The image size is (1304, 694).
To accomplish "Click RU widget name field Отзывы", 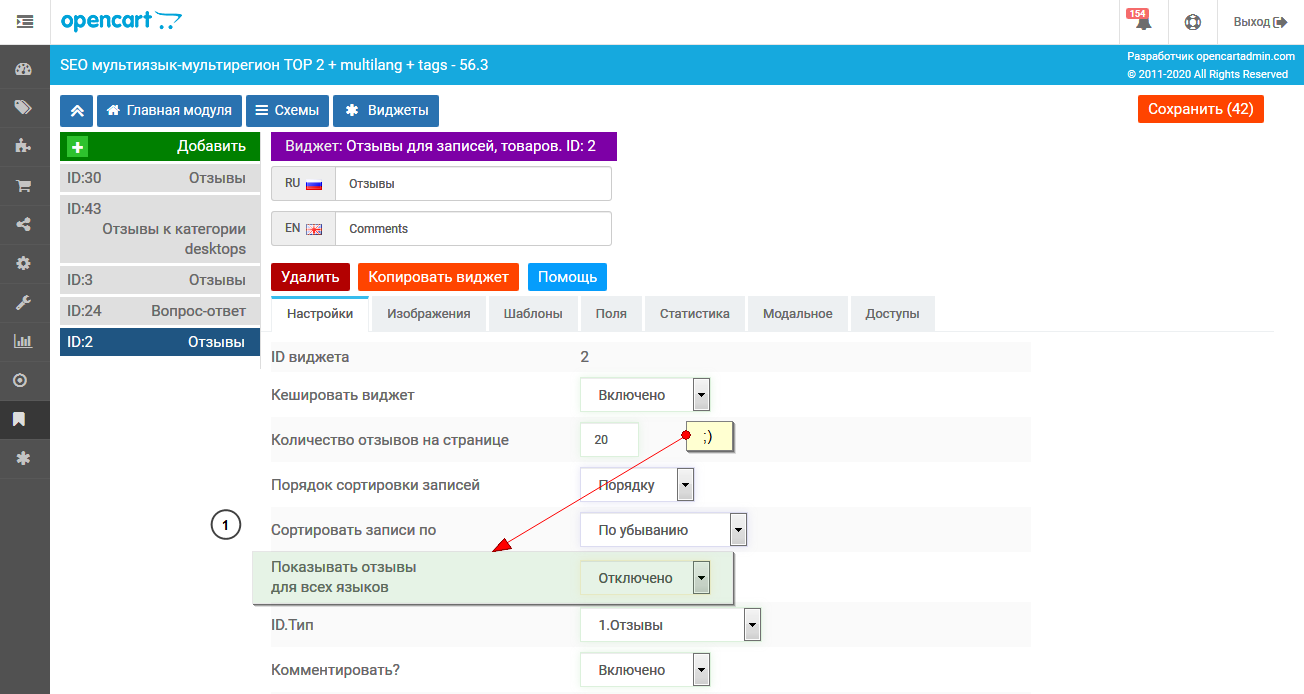I will 473,184.
